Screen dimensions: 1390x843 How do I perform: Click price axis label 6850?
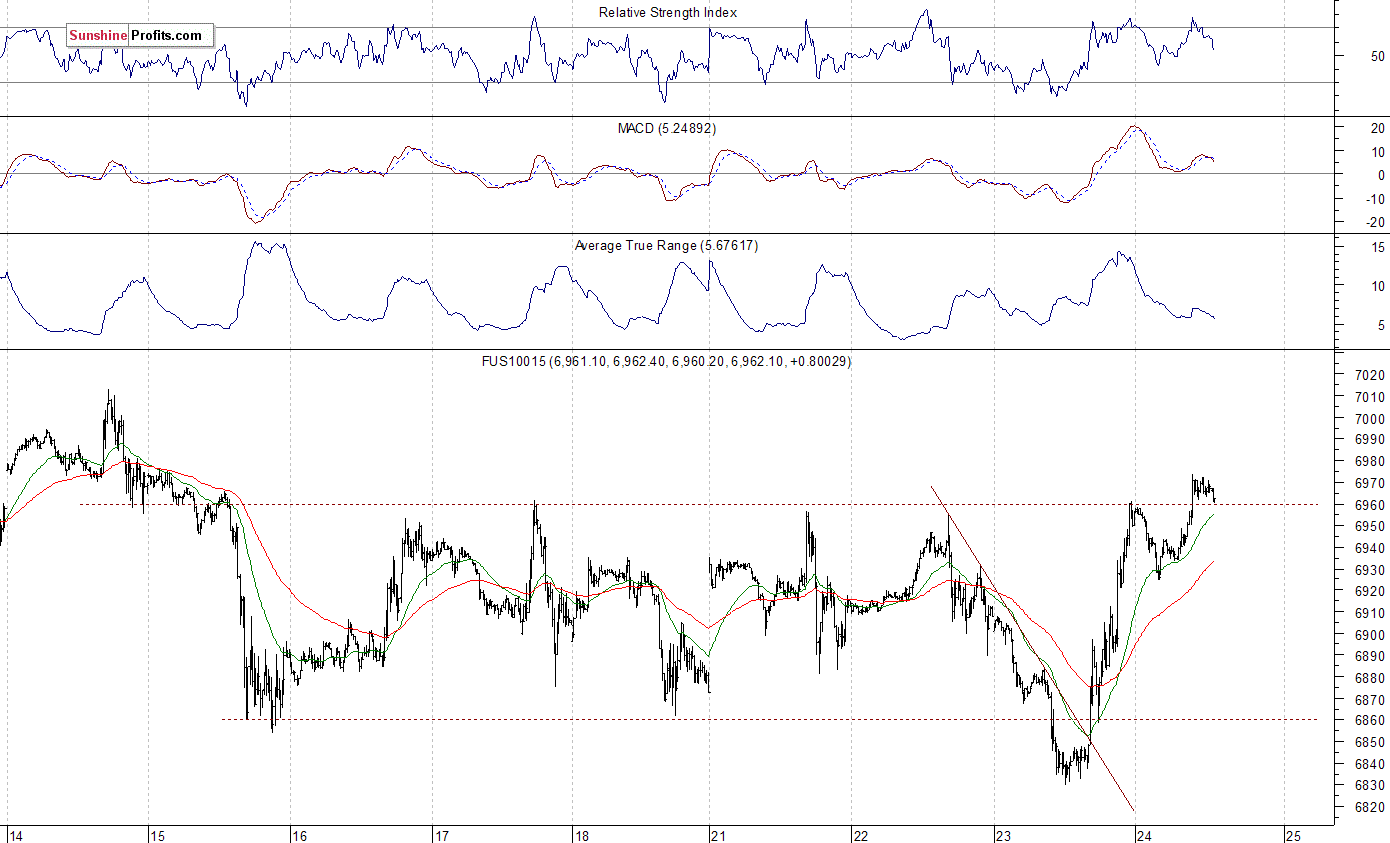[1370, 743]
